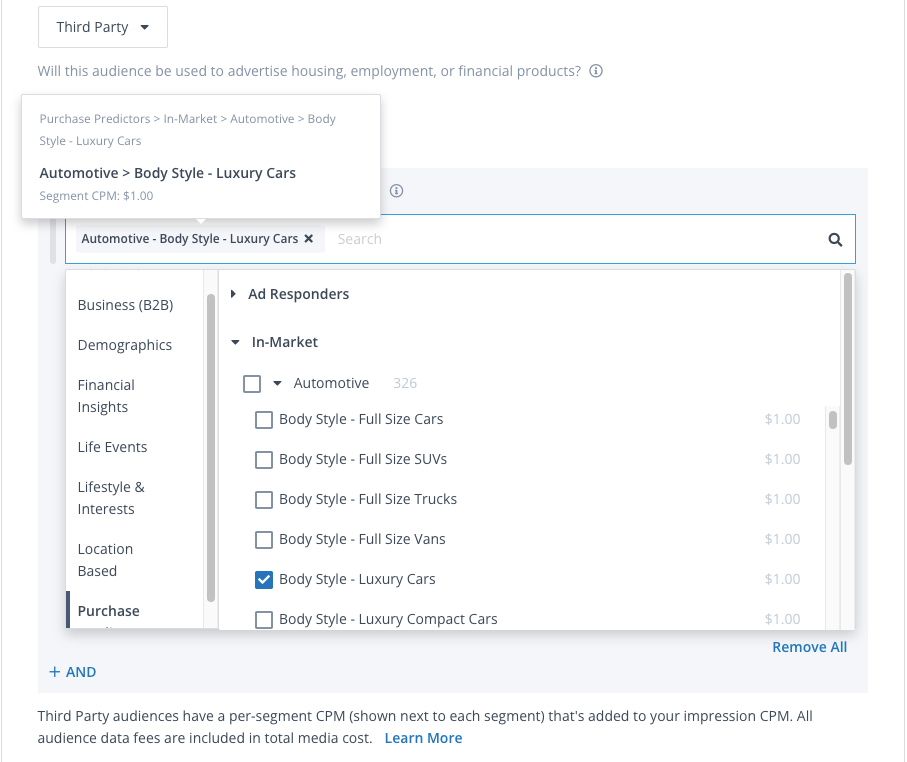Select Body Style - Full Size Vans checkbox
907x762 pixels.
[264, 540]
